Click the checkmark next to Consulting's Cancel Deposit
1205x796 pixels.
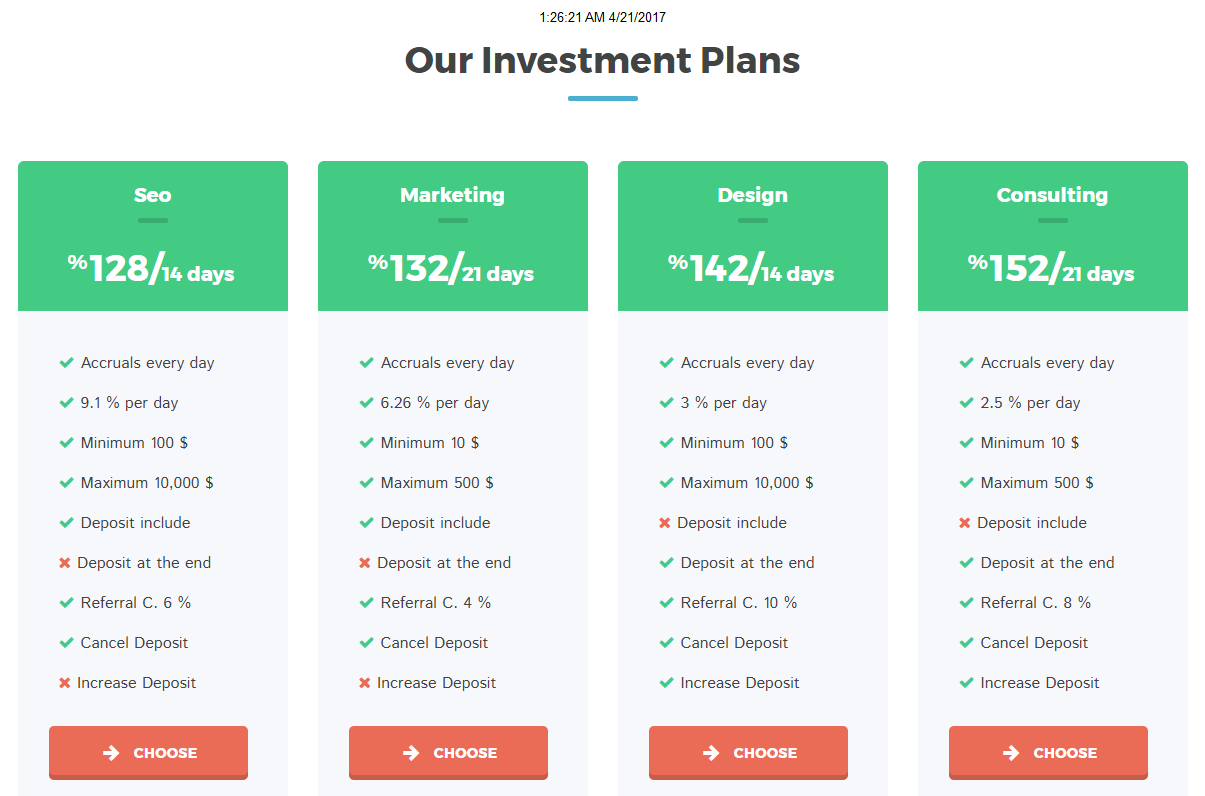click(x=967, y=643)
